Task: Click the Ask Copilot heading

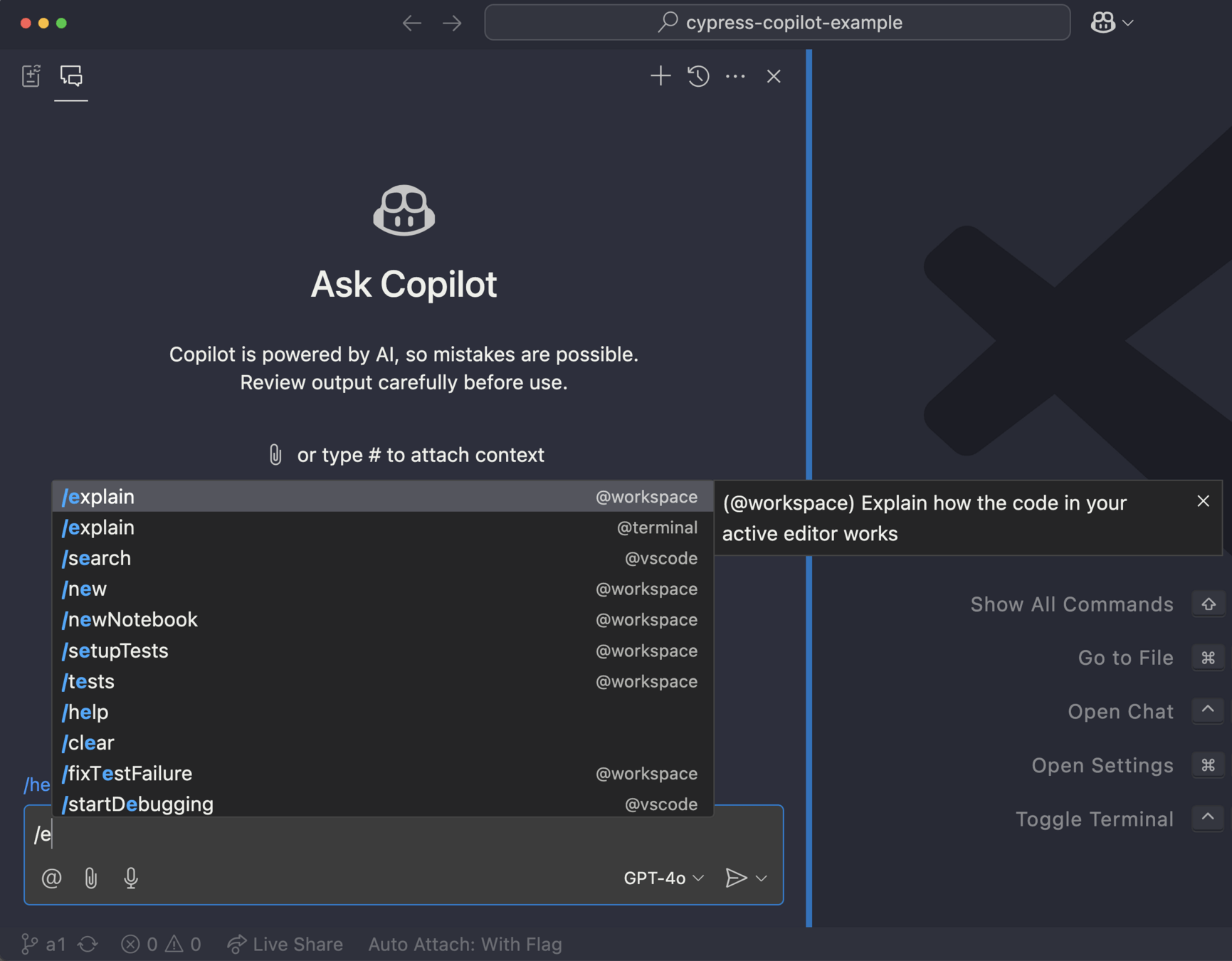Action: (x=404, y=284)
